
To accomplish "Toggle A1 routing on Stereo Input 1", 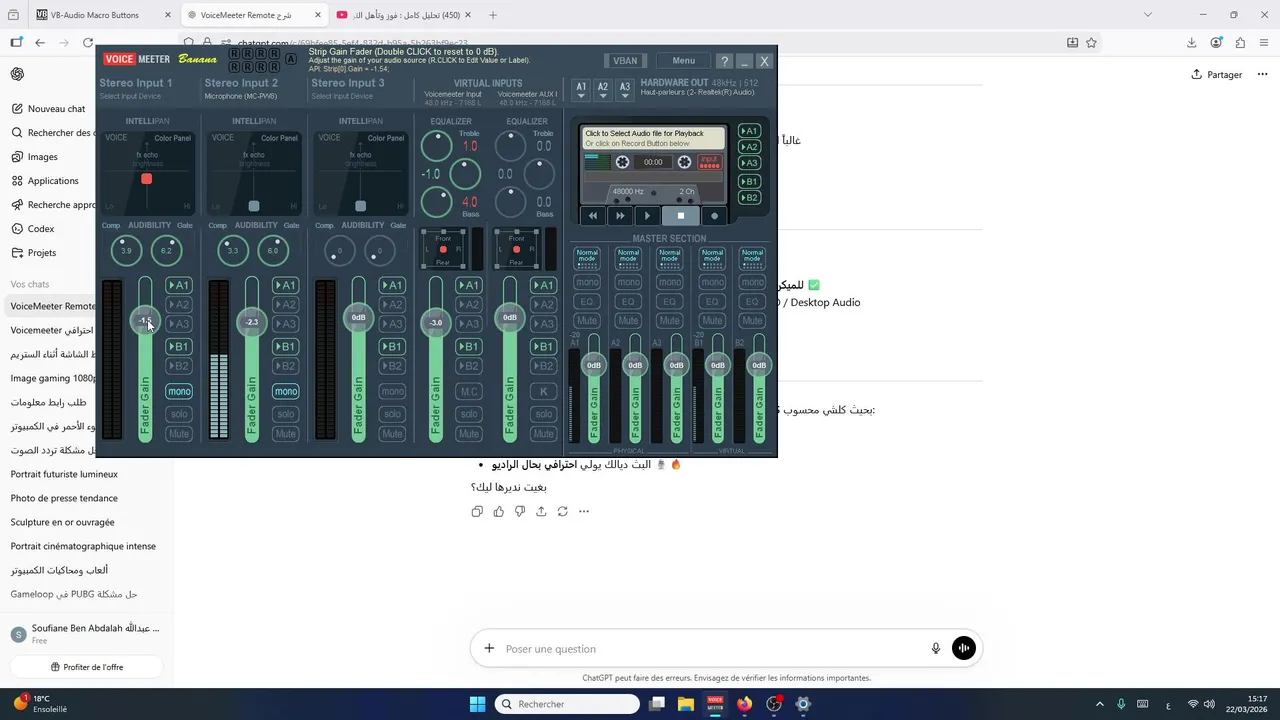I will click(179, 285).
